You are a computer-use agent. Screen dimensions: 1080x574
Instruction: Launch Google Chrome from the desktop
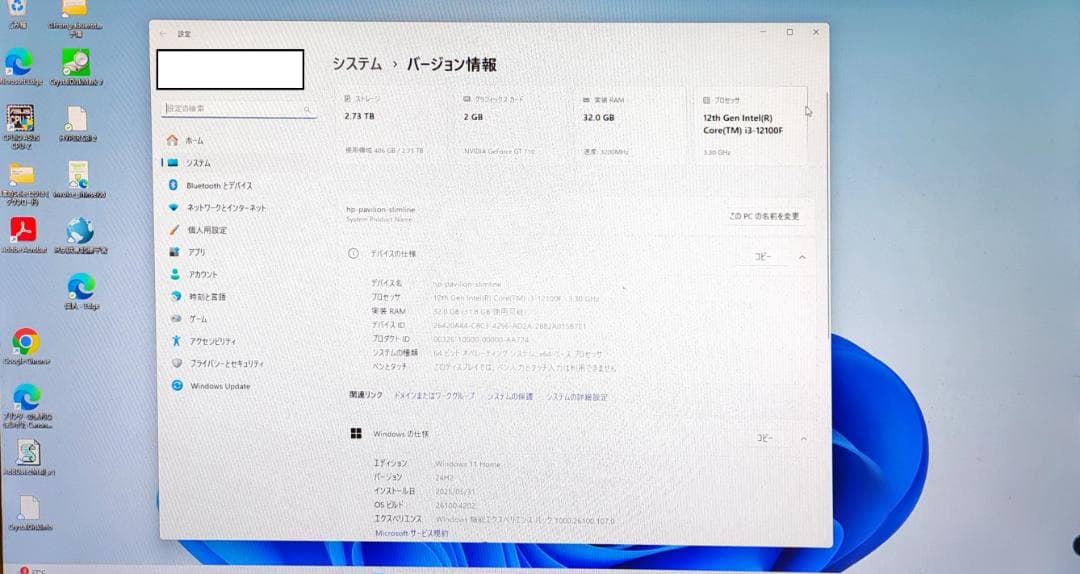tap(26, 341)
